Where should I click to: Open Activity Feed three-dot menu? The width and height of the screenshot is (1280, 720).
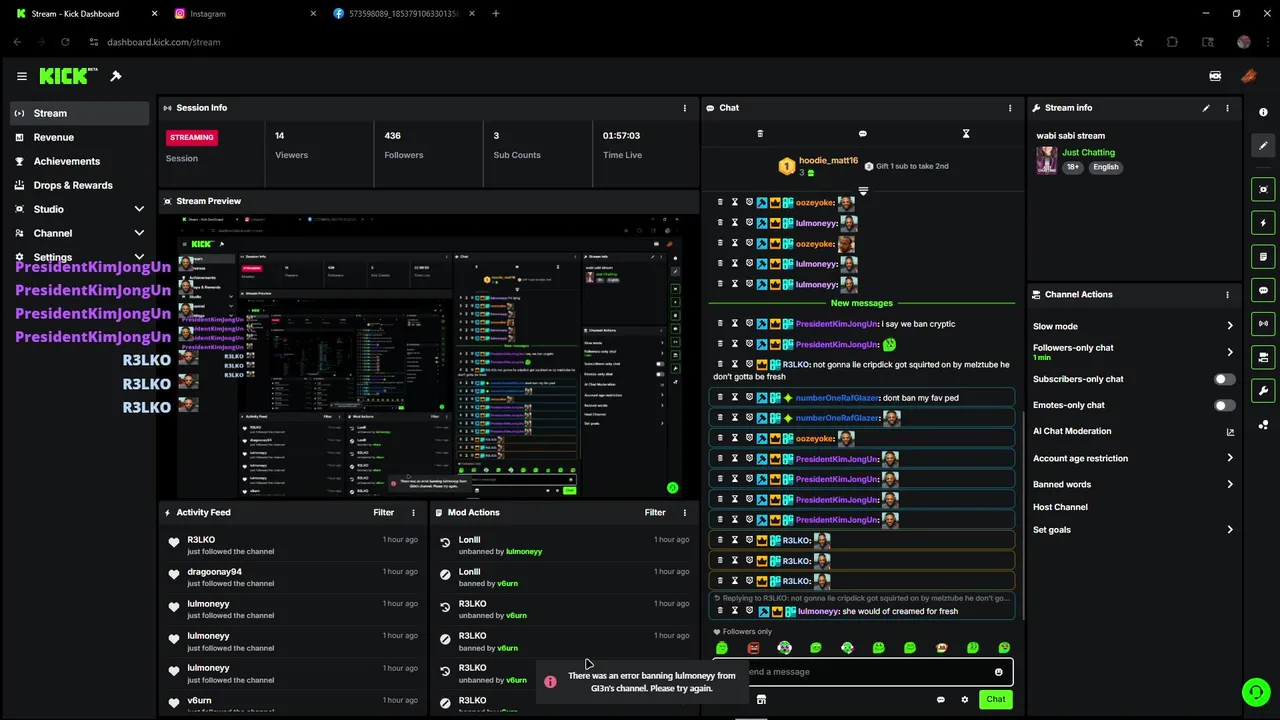414,512
